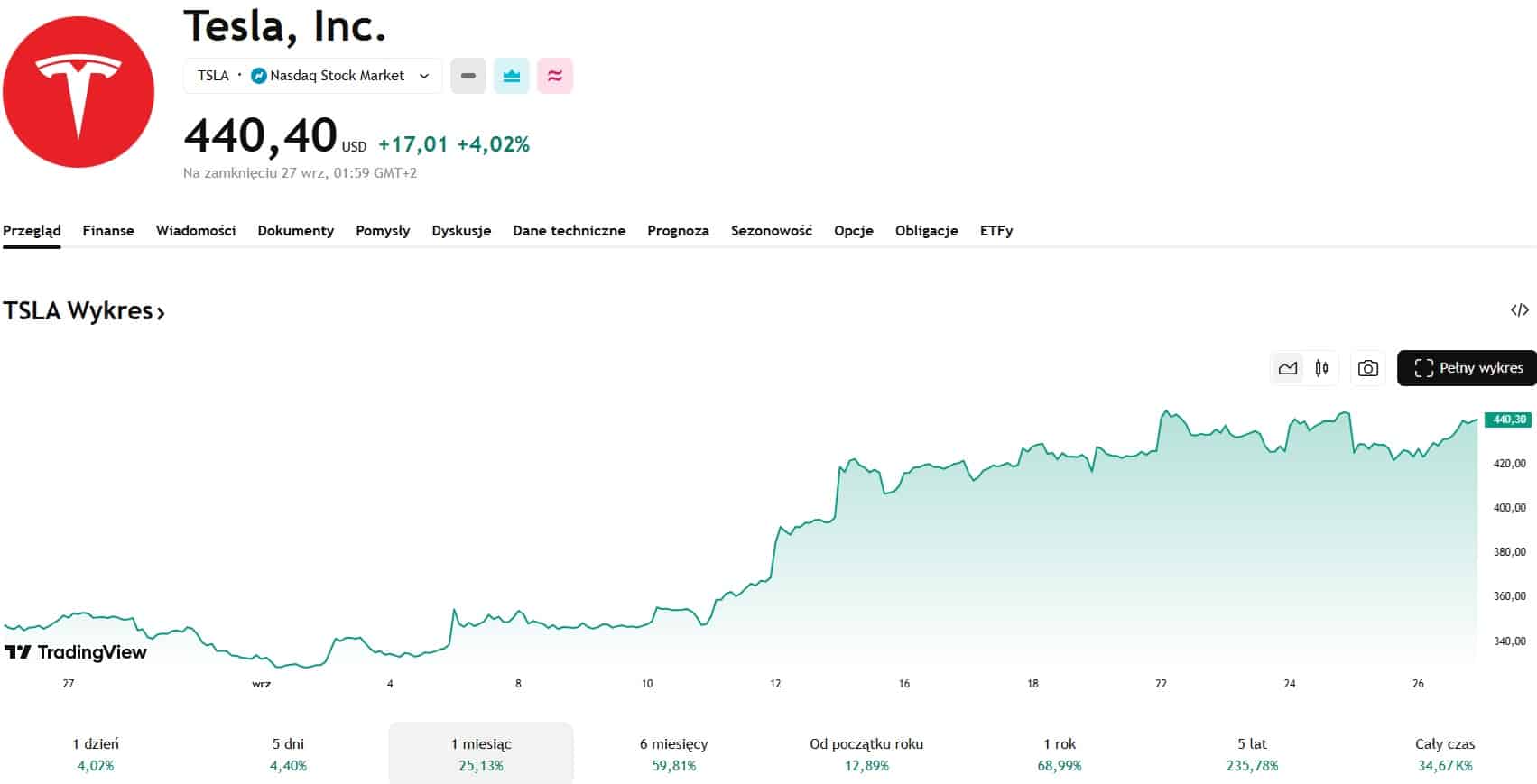Select the Cały czas time range

click(x=1444, y=754)
